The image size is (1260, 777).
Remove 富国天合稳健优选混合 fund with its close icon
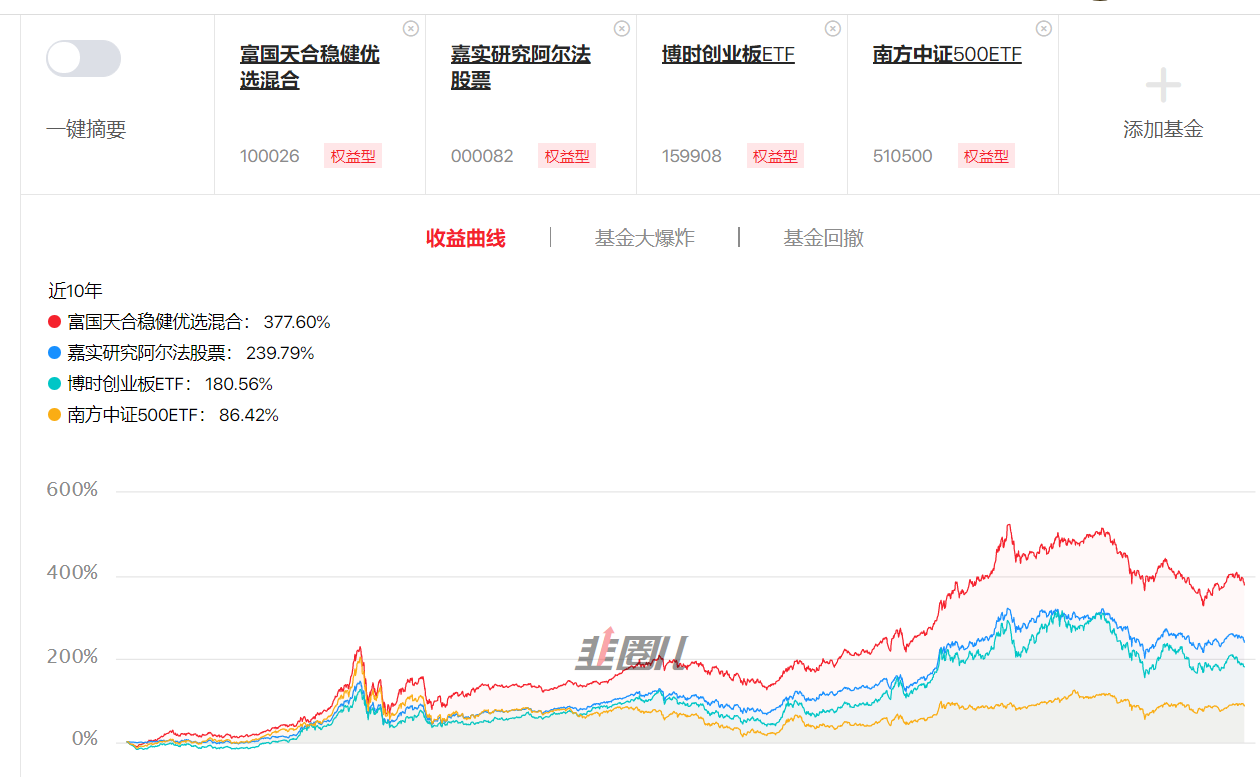click(x=411, y=29)
